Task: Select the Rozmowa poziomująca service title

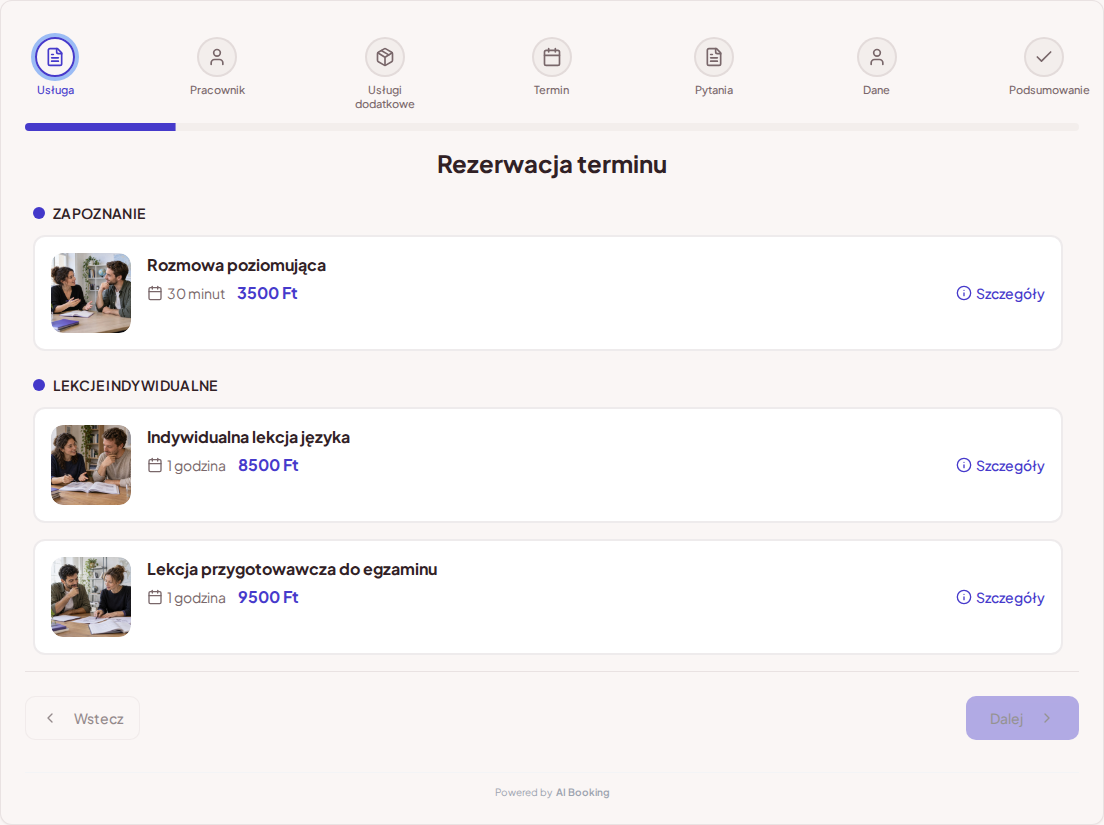Action: (236, 265)
